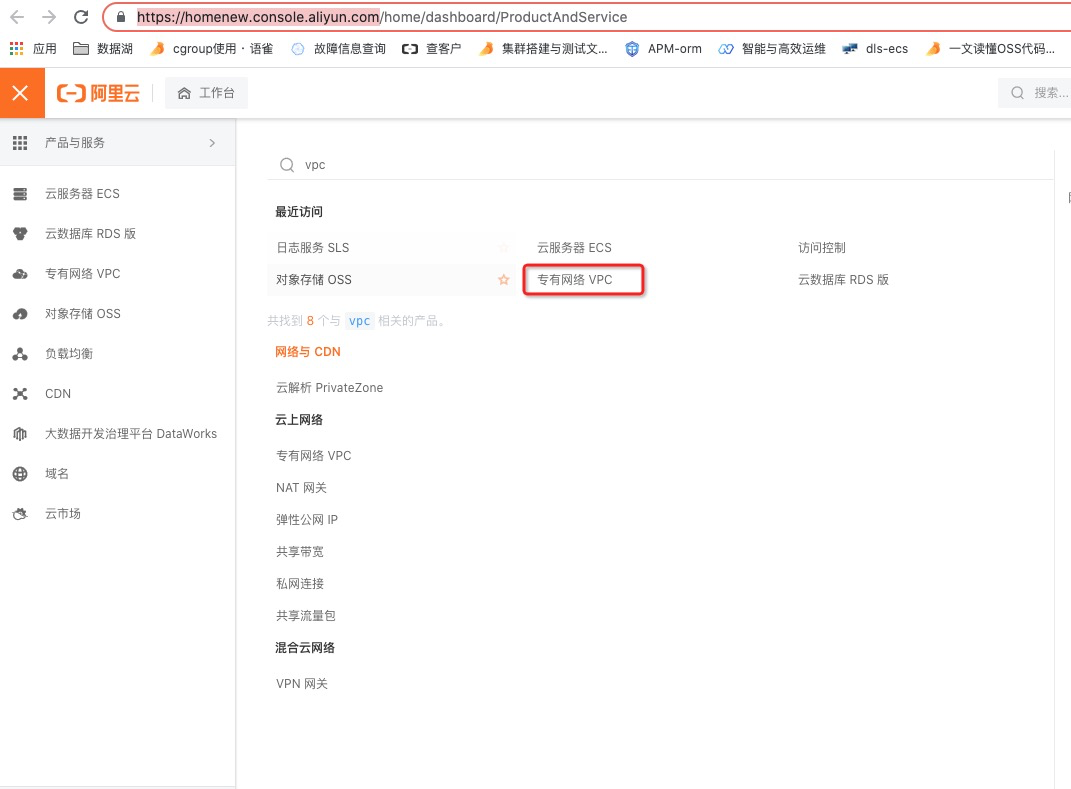
Task: Open the highlighted 专有网络 VPC result
Action: (x=583, y=280)
